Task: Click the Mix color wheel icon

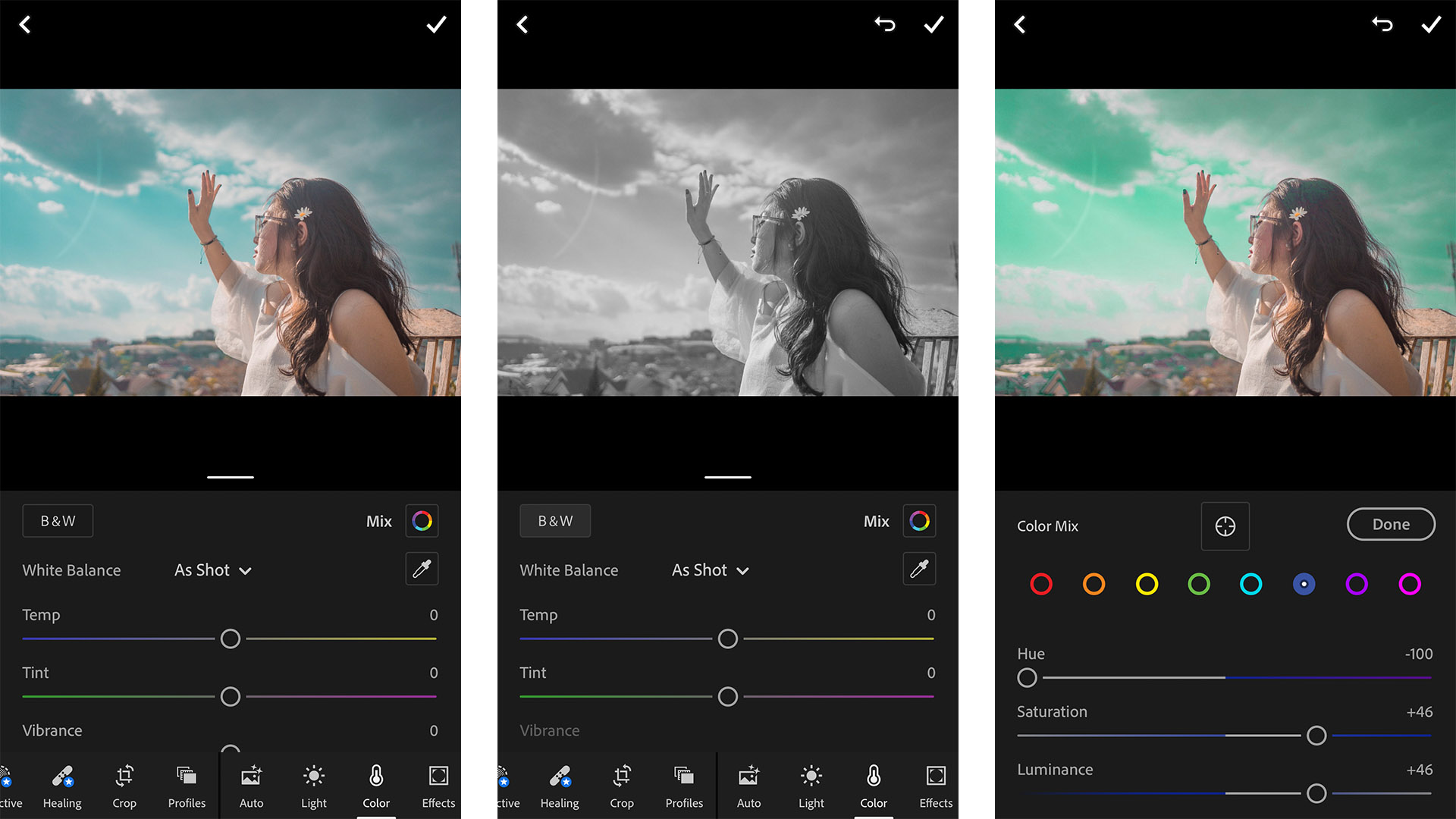Action: click(x=424, y=520)
